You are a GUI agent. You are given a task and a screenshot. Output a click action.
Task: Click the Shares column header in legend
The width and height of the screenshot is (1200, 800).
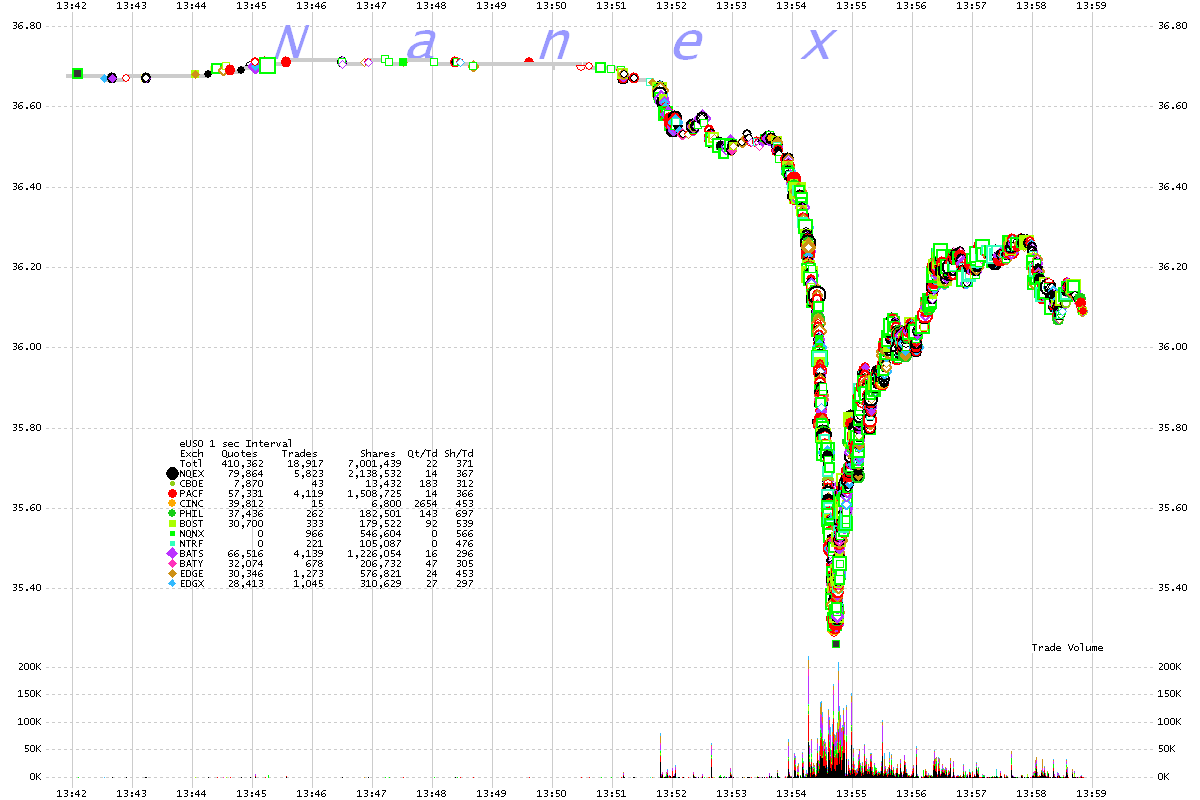pyautogui.click(x=379, y=454)
